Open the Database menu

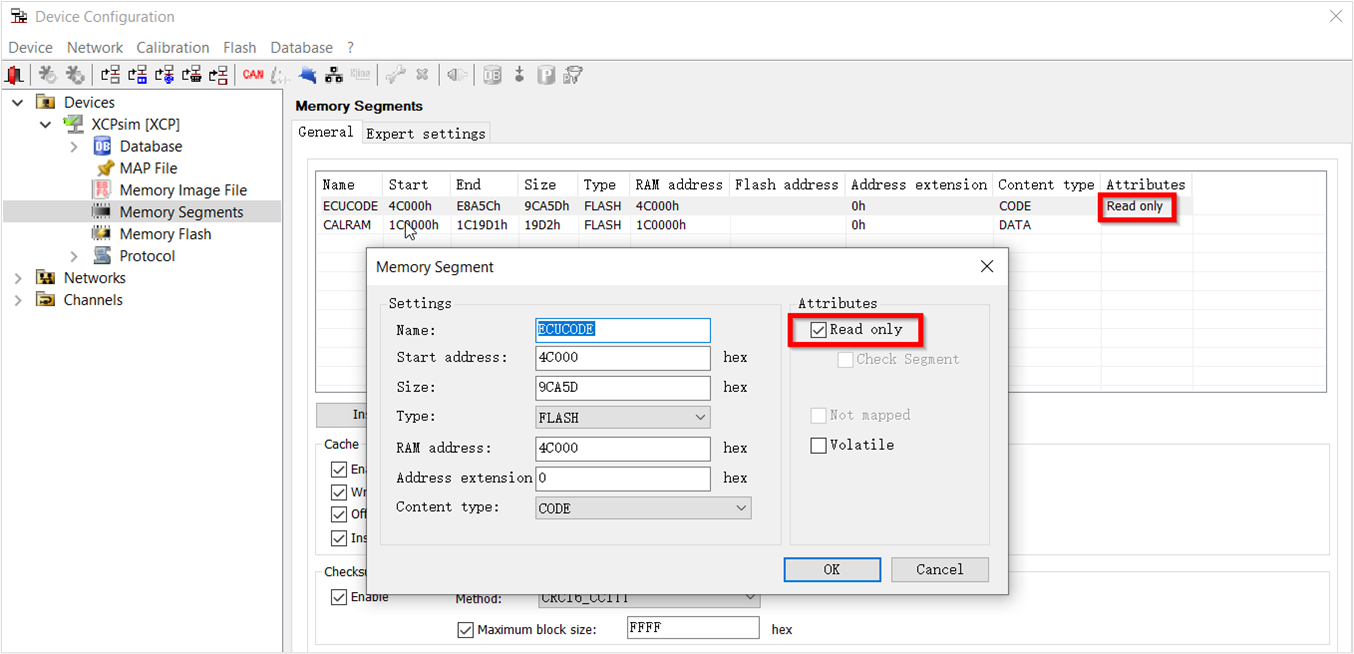coord(301,47)
